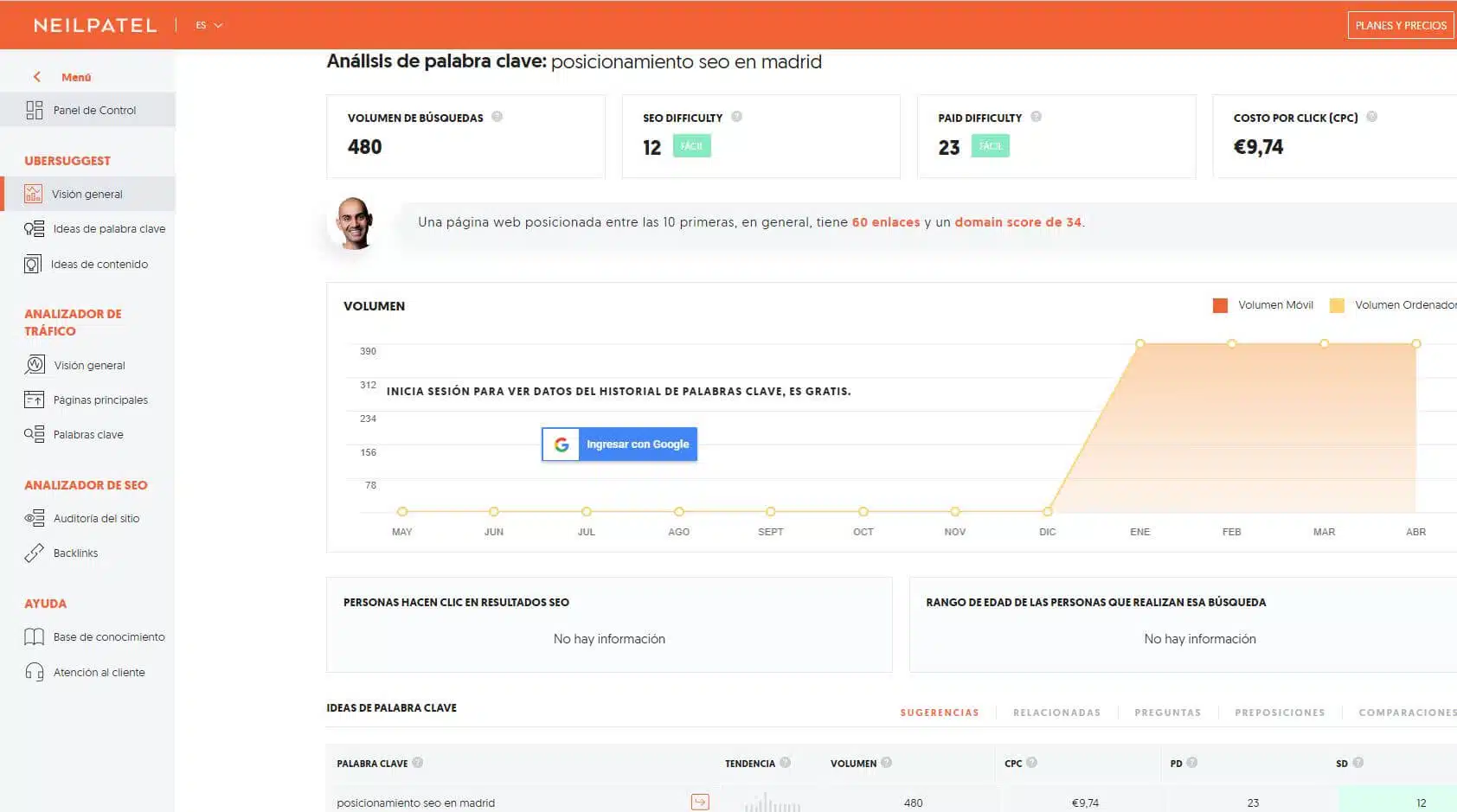The width and height of the screenshot is (1457, 812).
Task: Click the Auditoría del sitio icon
Action: [x=34, y=518]
